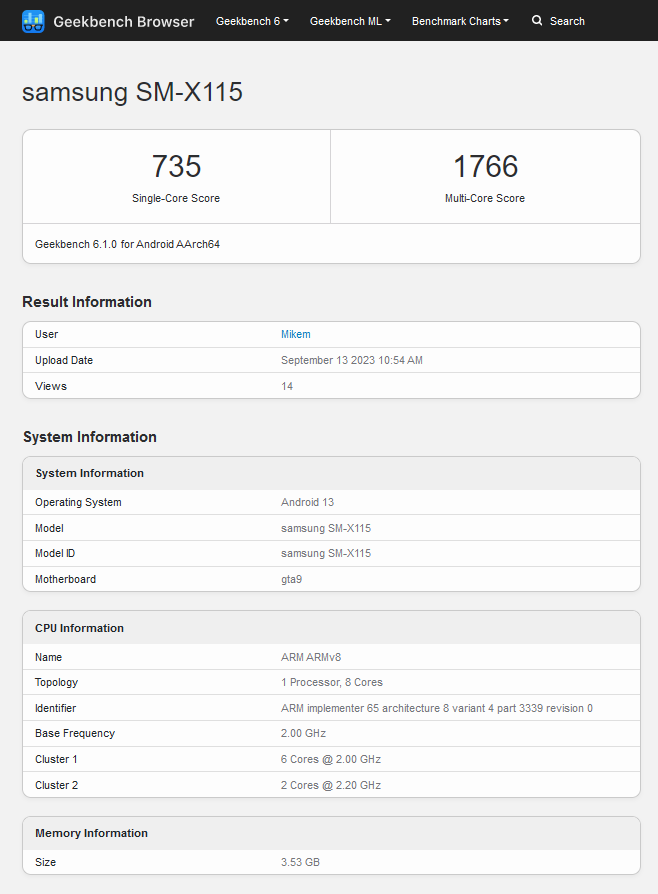Click the Motherboard value gta9
This screenshot has height=894, width=658.
[291, 579]
